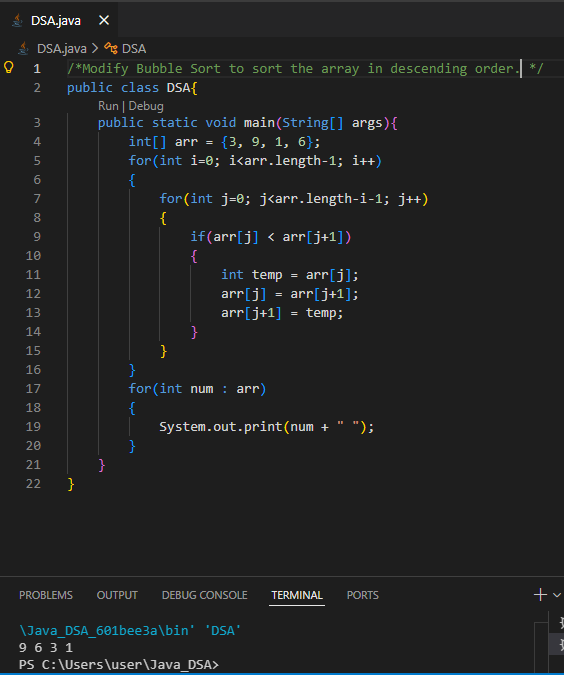Image resolution: width=564 pixels, height=675 pixels.
Task: Click the breadcrumb separator chevron after DSA.java
Action: [x=95, y=49]
